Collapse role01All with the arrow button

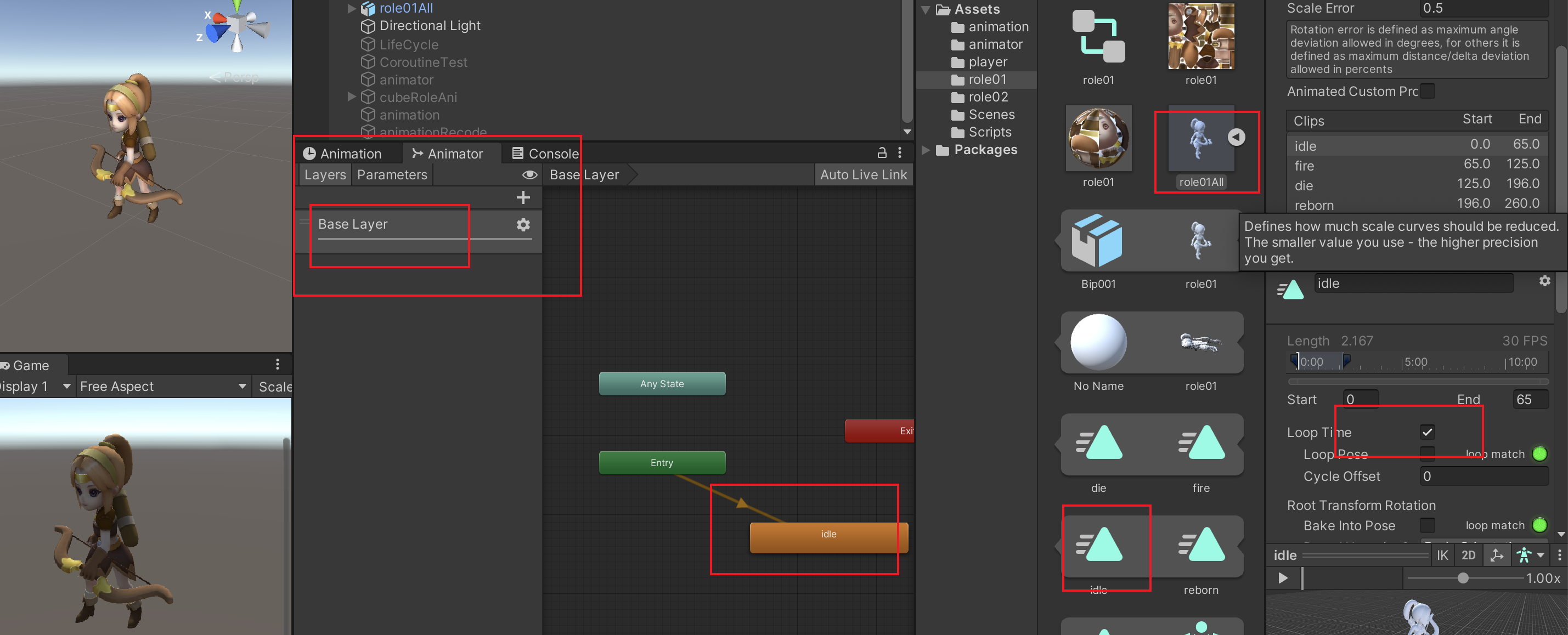click(1236, 138)
